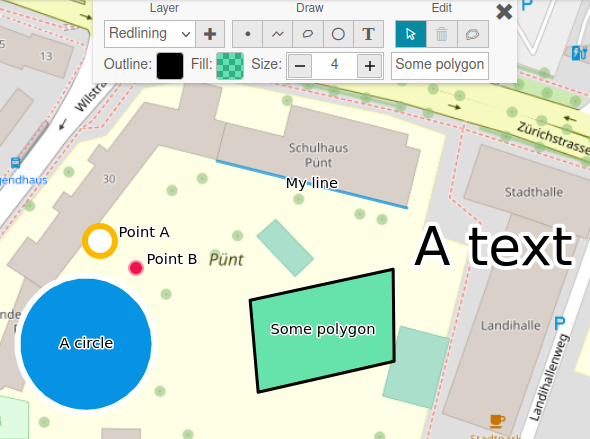
Task: Click the 'Landihallenweg' street label
Action: pyautogui.click(x=550, y=377)
